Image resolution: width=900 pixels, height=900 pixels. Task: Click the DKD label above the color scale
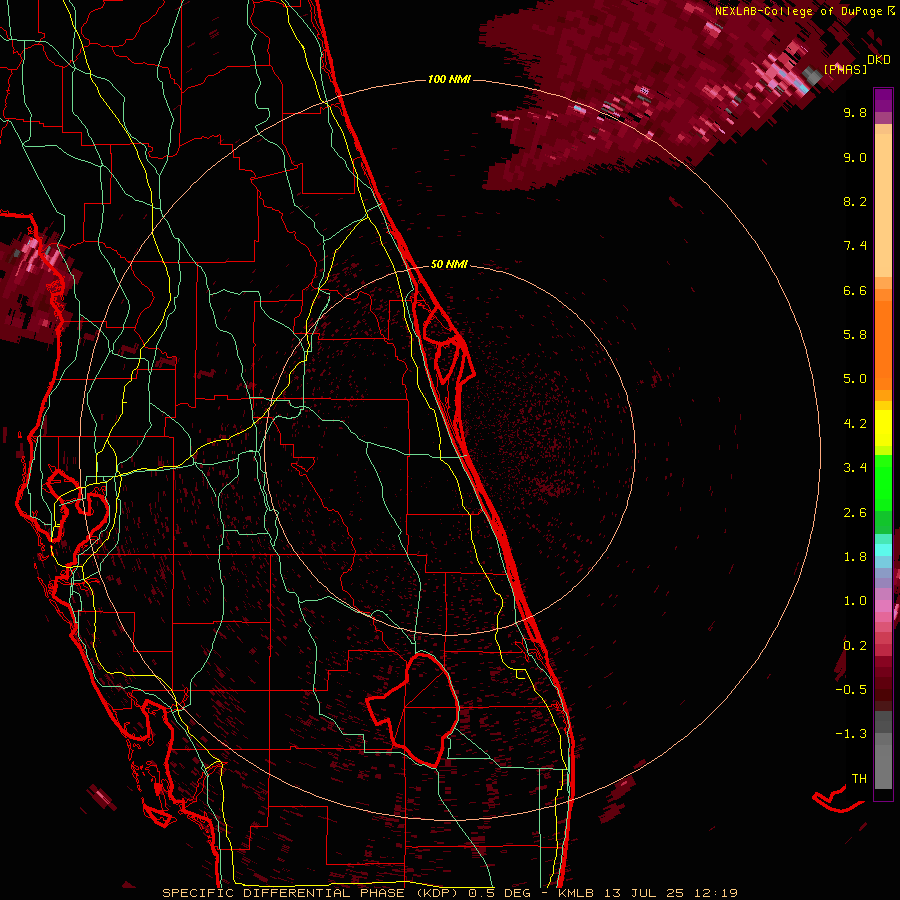[879, 60]
